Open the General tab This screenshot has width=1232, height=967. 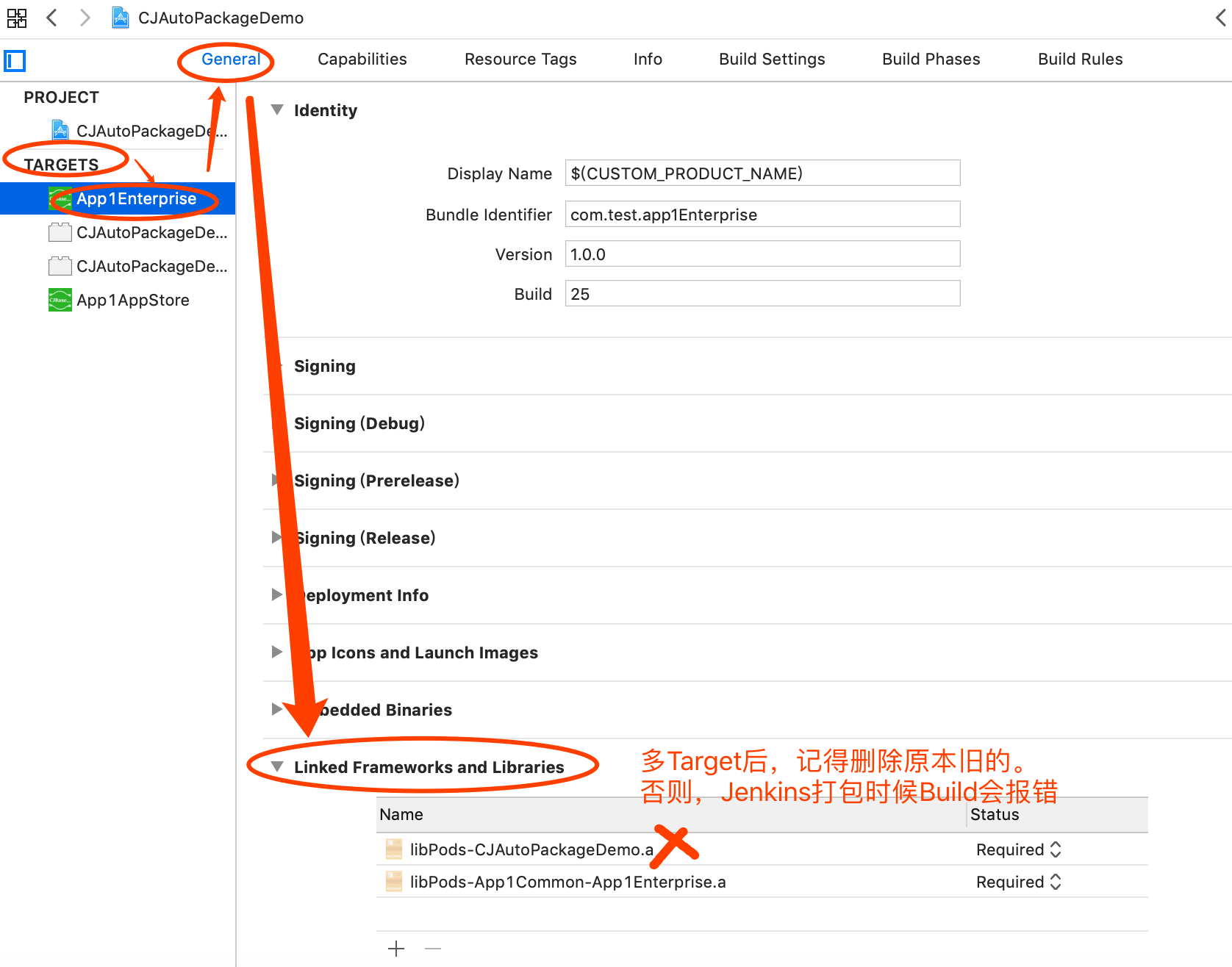click(231, 59)
